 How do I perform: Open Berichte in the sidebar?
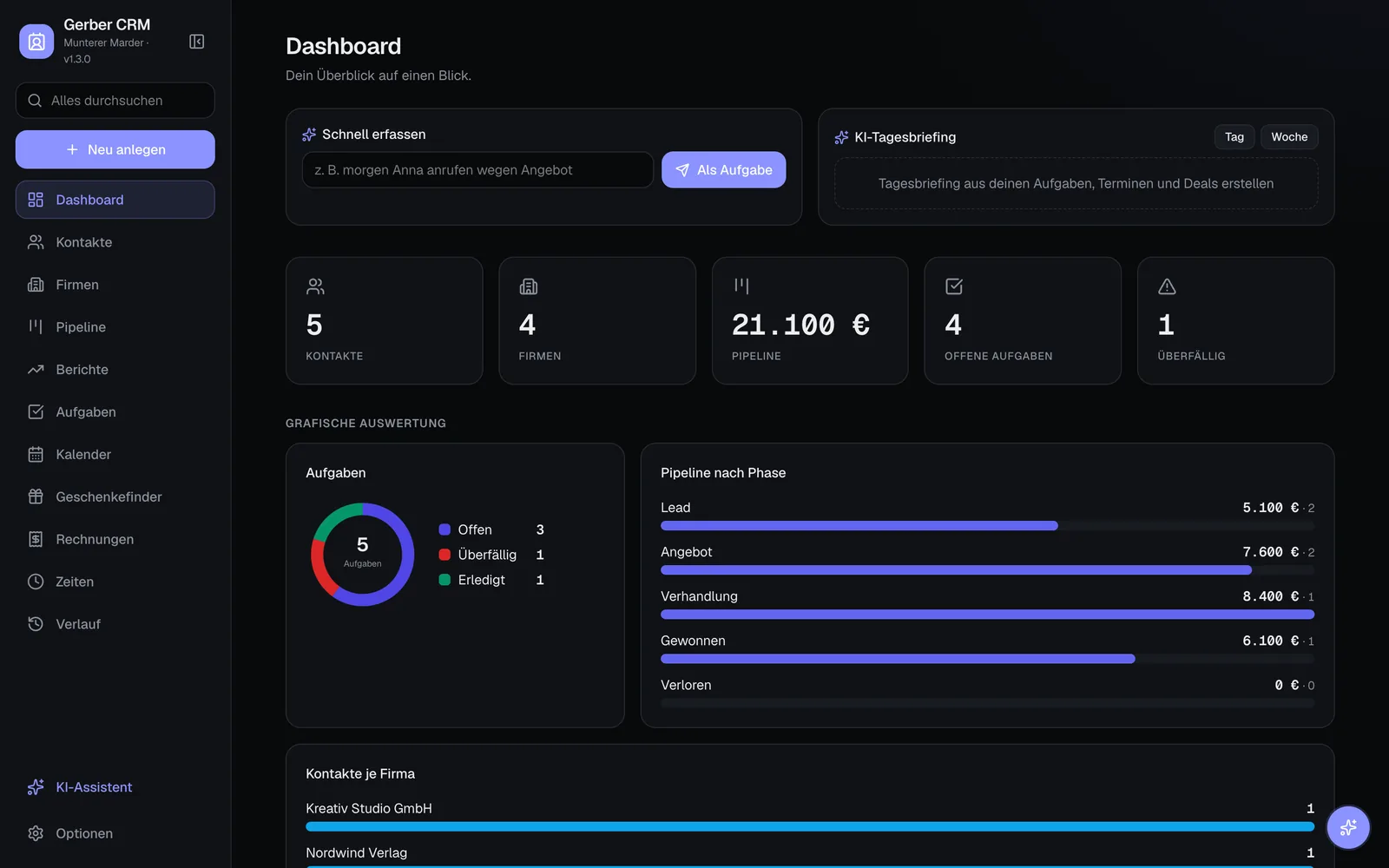click(115, 370)
